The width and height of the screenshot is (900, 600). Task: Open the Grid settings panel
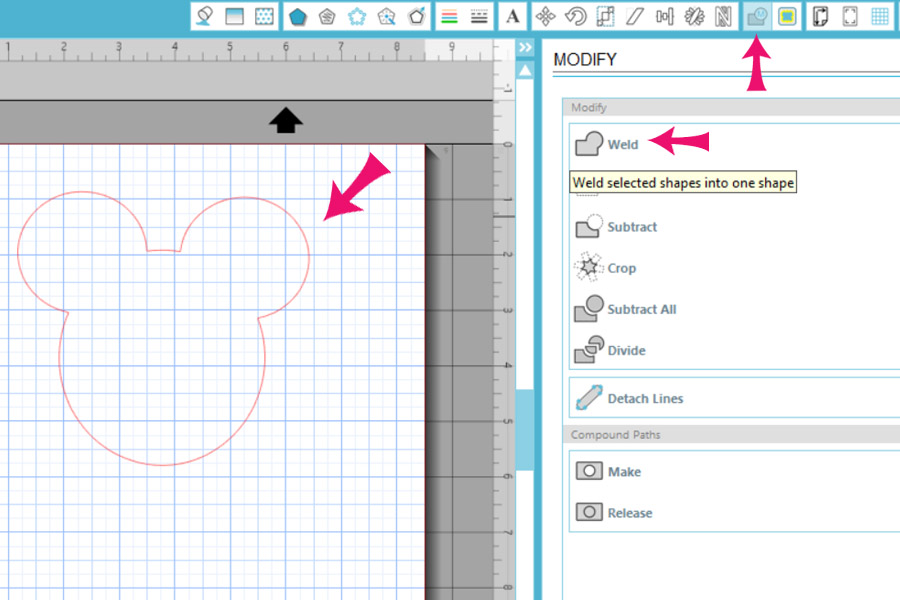point(880,16)
